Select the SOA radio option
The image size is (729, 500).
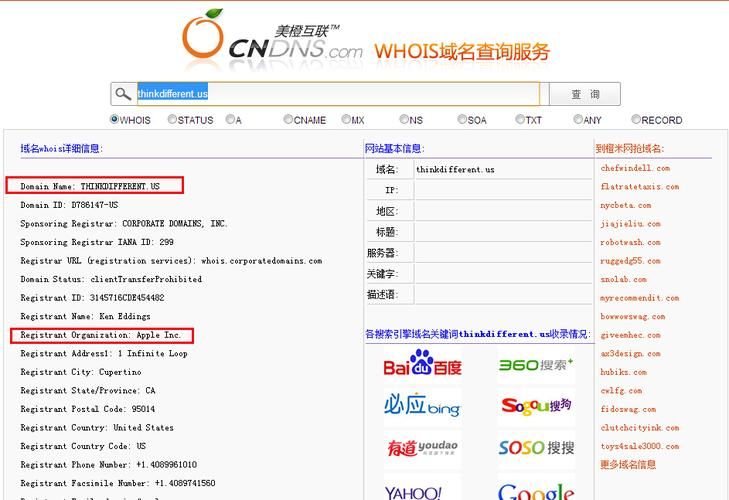pyautogui.click(x=462, y=119)
